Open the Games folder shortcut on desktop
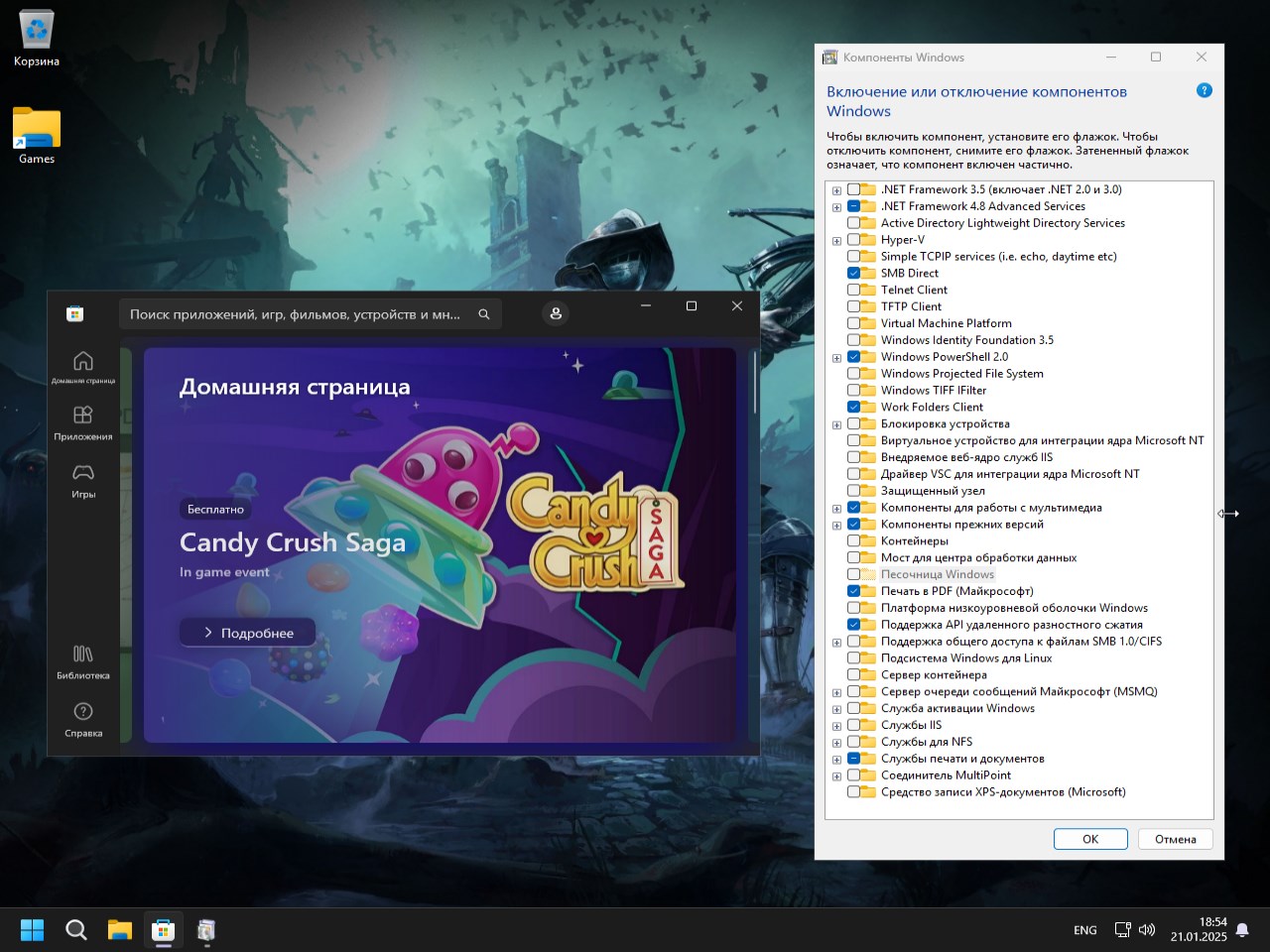1270x952 pixels. (x=37, y=136)
